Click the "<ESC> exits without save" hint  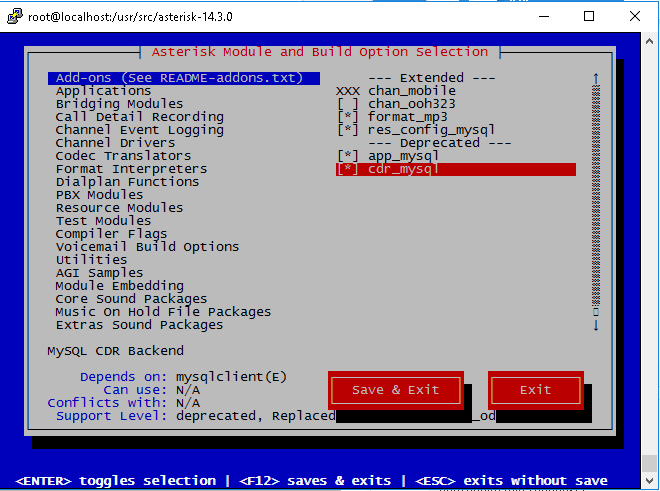point(511,480)
